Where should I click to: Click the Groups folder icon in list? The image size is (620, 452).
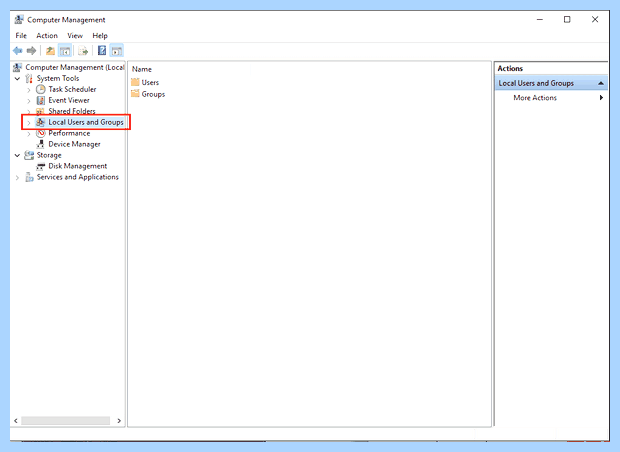[x=135, y=94]
